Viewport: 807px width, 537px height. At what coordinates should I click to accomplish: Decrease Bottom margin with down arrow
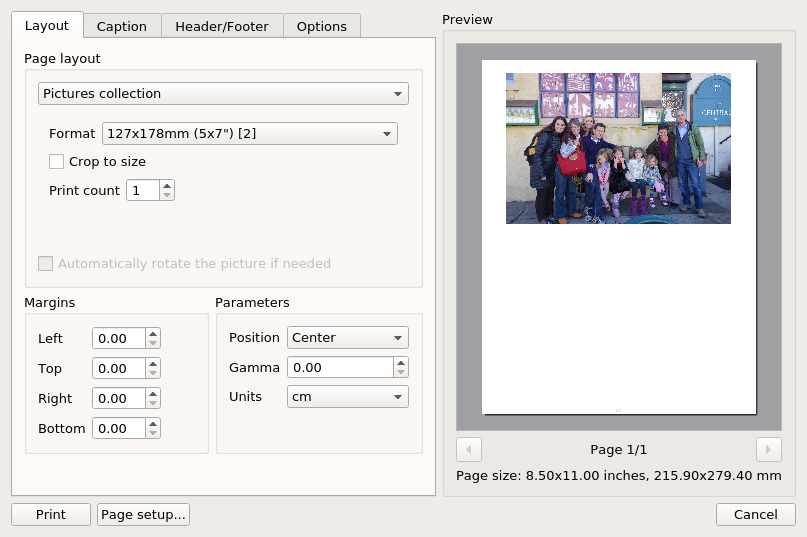click(x=153, y=433)
